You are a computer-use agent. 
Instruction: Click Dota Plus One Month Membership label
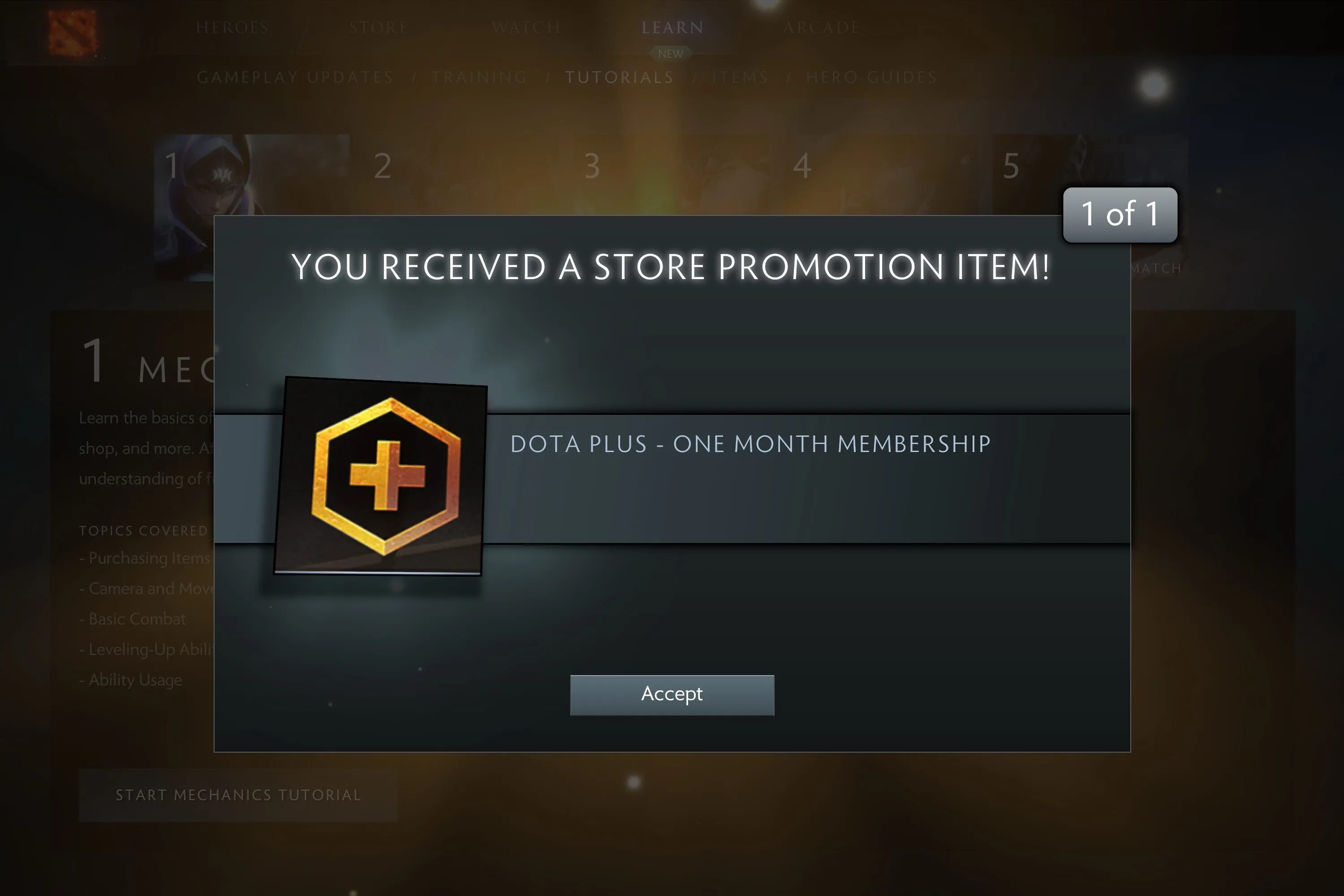click(x=750, y=444)
